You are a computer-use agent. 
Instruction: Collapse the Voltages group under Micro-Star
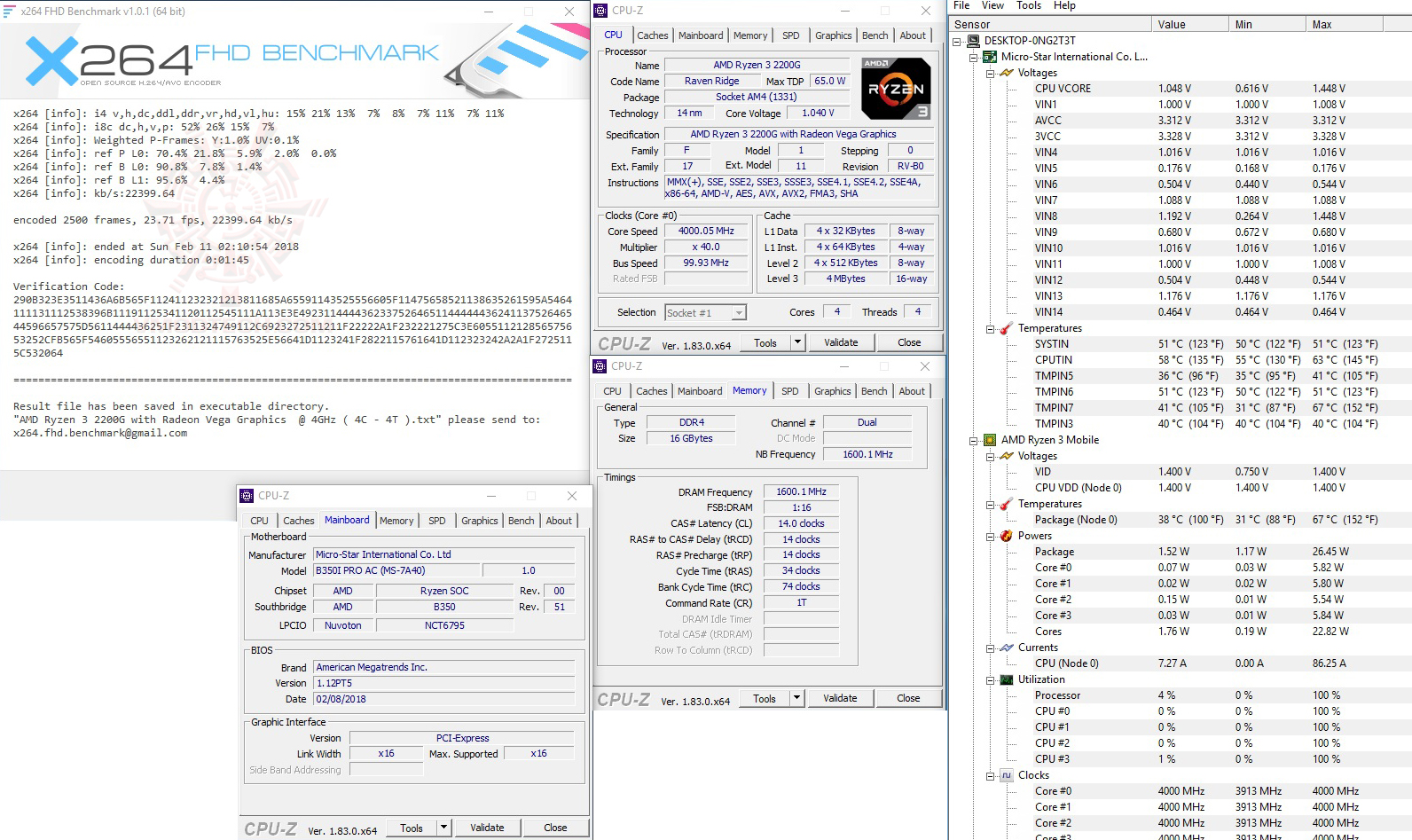pos(991,73)
